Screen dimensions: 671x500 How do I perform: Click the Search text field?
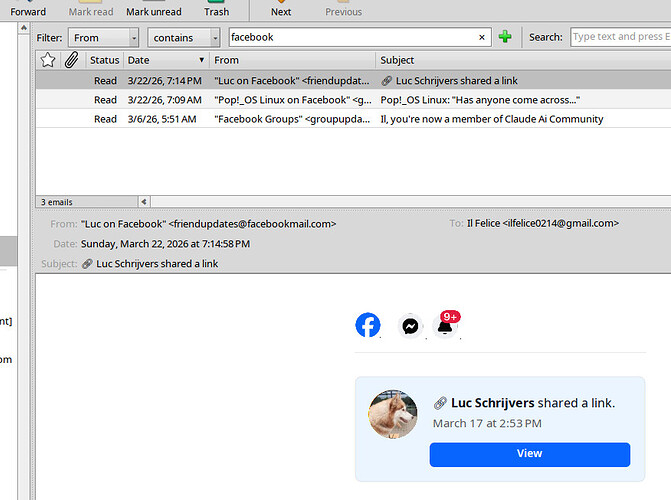pyautogui.click(x=621, y=37)
